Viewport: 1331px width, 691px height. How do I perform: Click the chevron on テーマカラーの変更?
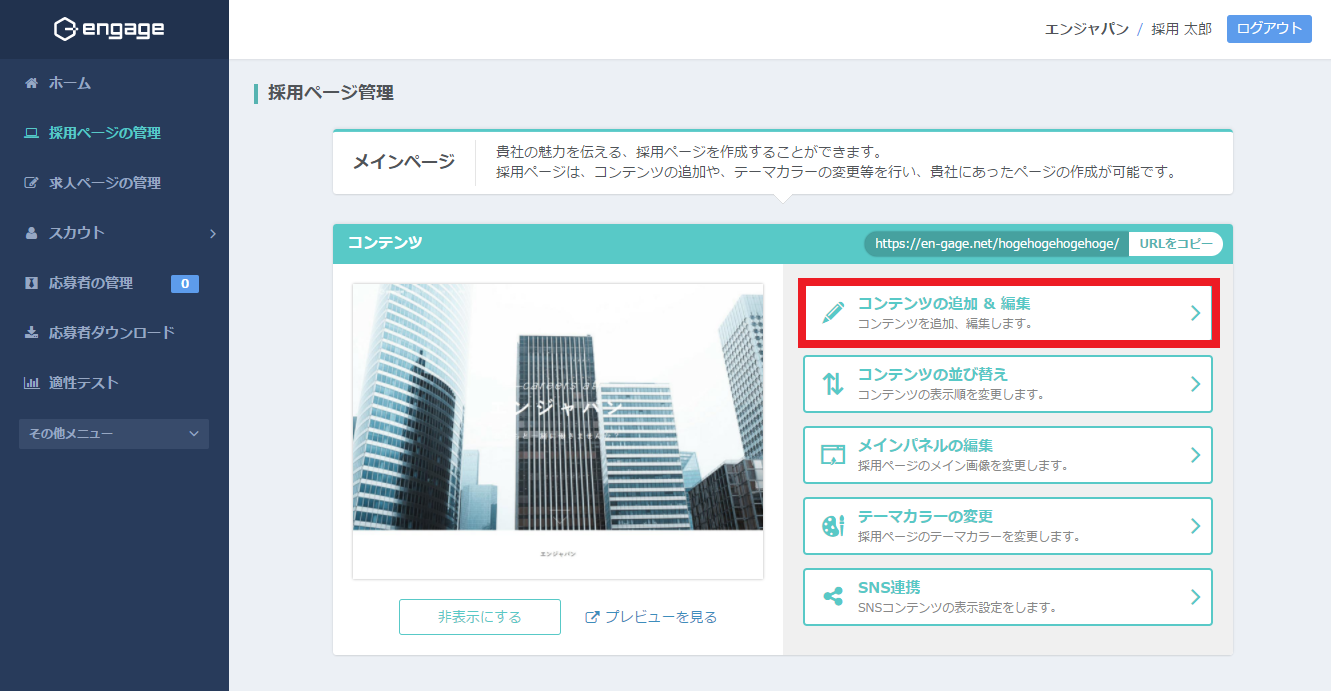point(1195,526)
